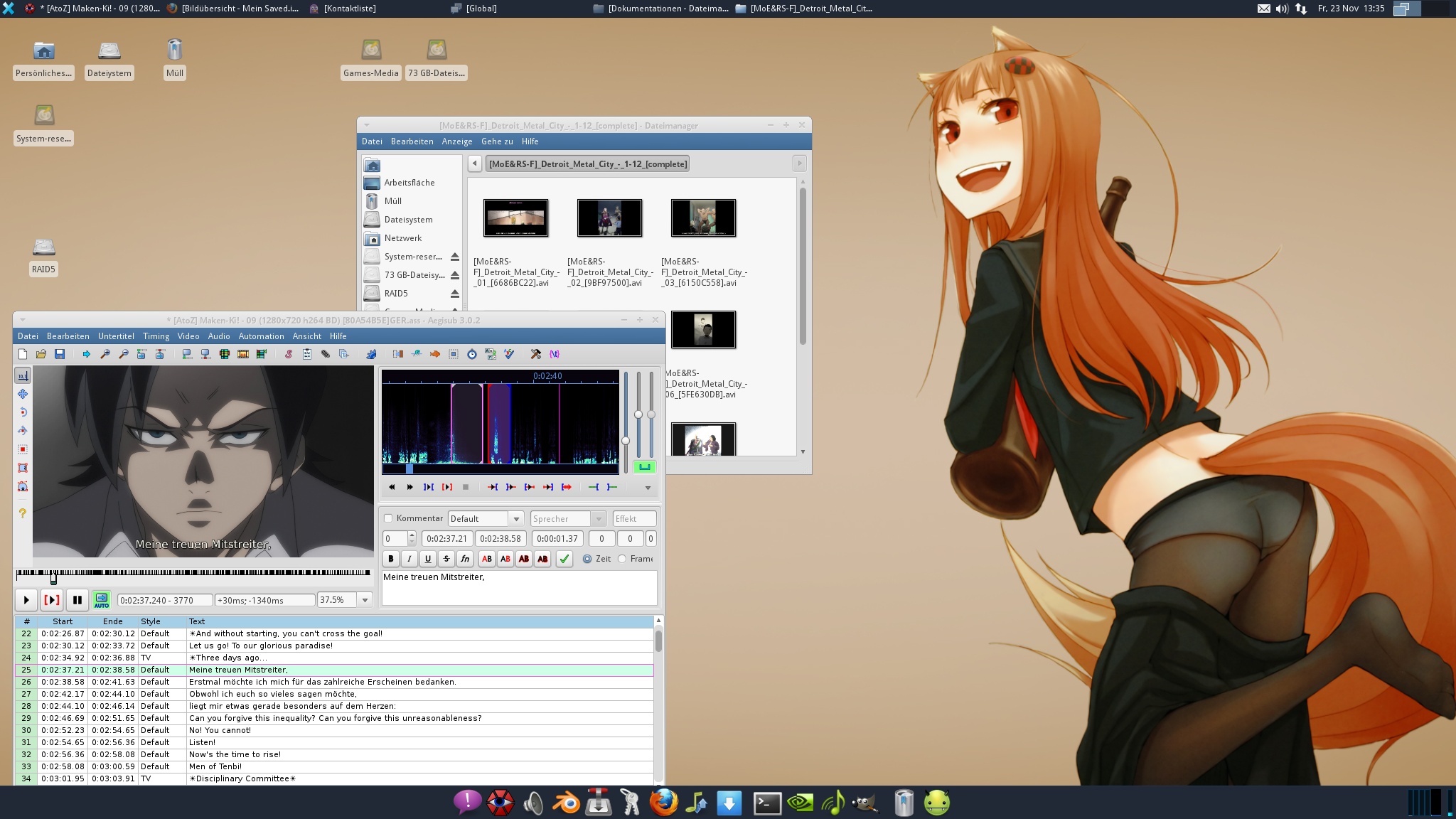Enable the Kommentar checkbox
This screenshot has height=819, width=1456.
(x=388, y=518)
